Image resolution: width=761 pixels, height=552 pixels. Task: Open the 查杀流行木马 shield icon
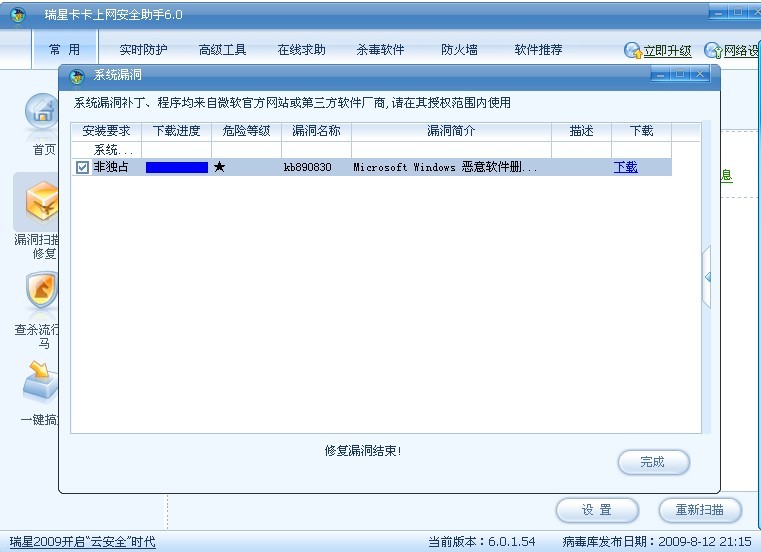tap(43, 290)
